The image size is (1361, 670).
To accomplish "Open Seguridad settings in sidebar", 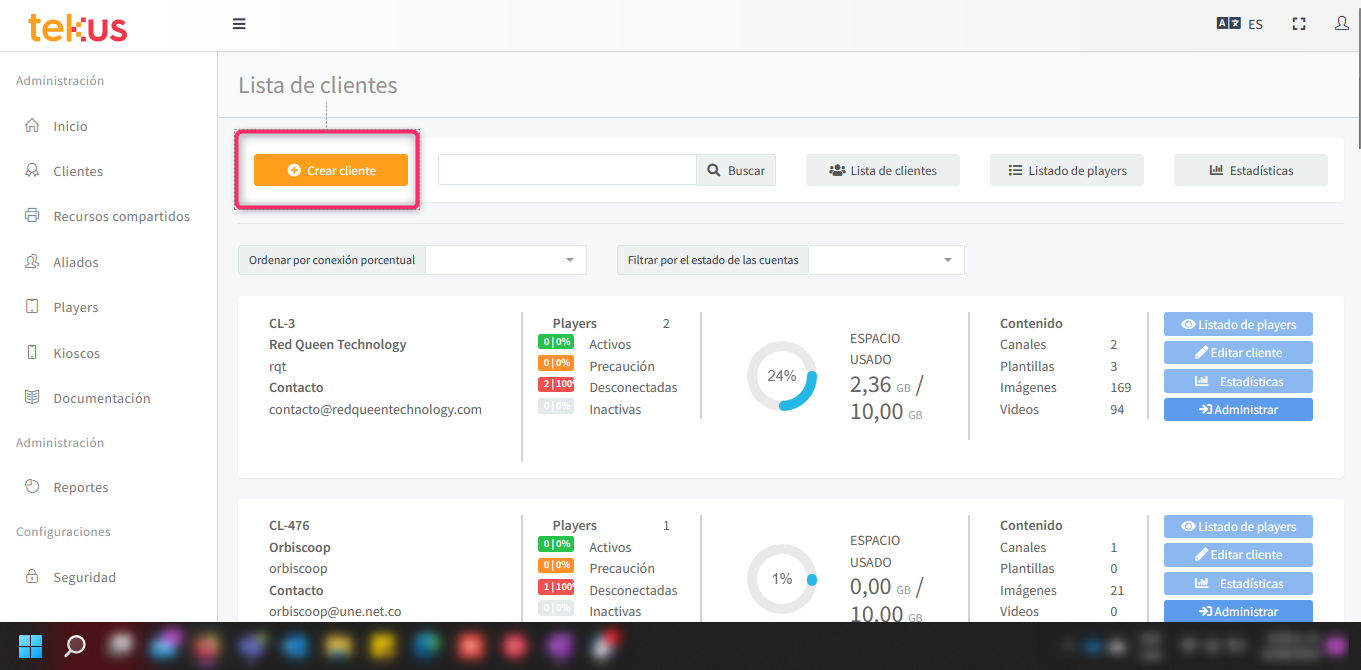I will click(84, 577).
